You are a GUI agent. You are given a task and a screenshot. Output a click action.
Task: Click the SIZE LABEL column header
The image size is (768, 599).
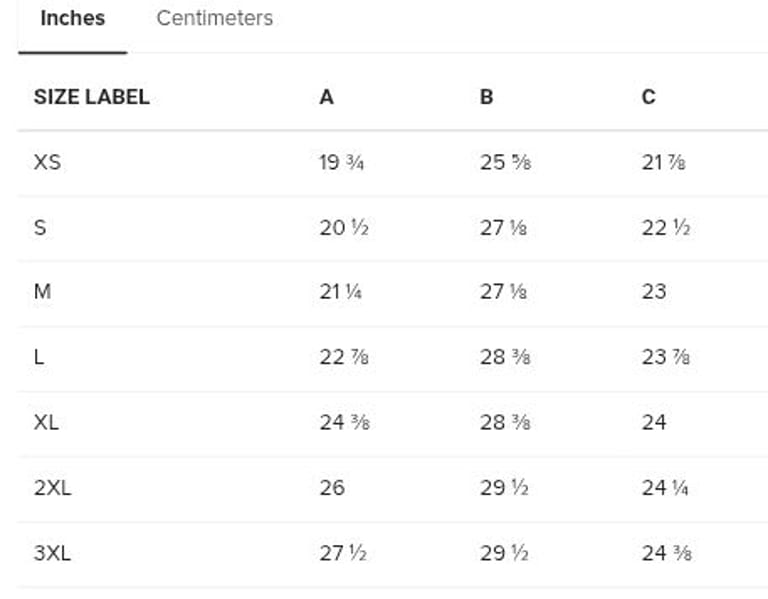click(91, 97)
